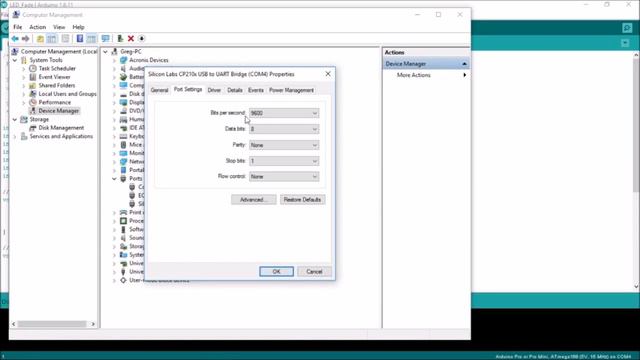This screenshot has width=640, height=360.
Task: Open the View menu
Action: pyautogui.click(x=59, y=27)
